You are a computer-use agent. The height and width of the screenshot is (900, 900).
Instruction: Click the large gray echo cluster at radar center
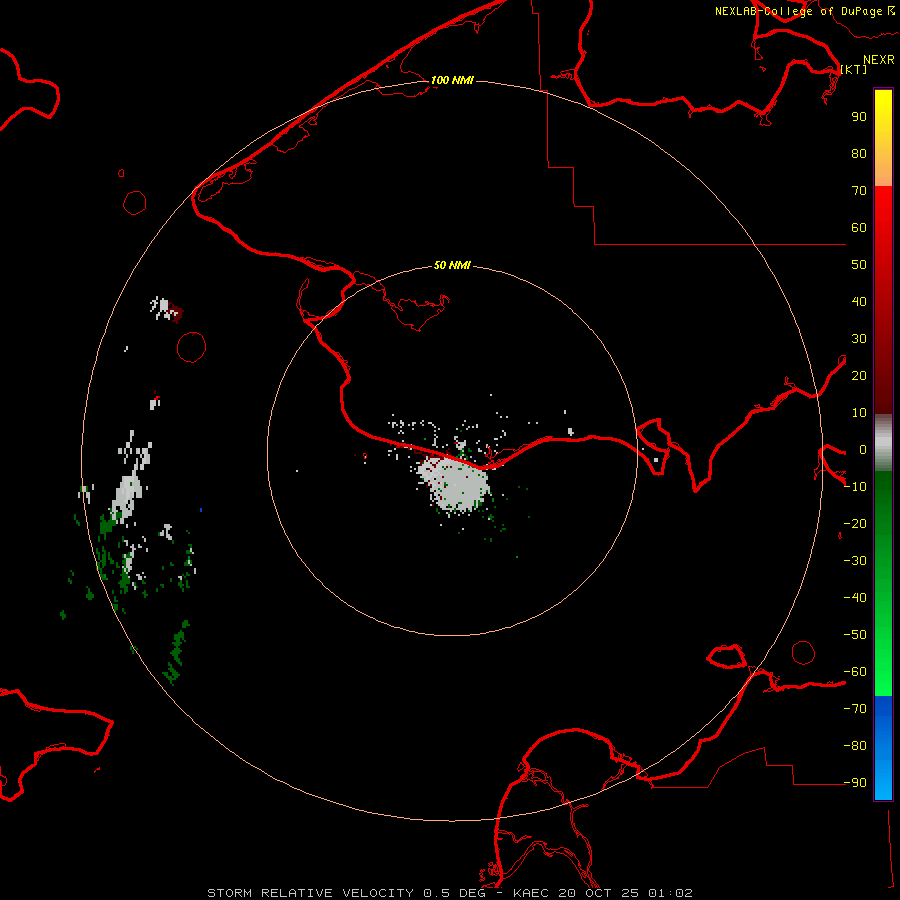(x=455, y=484)
